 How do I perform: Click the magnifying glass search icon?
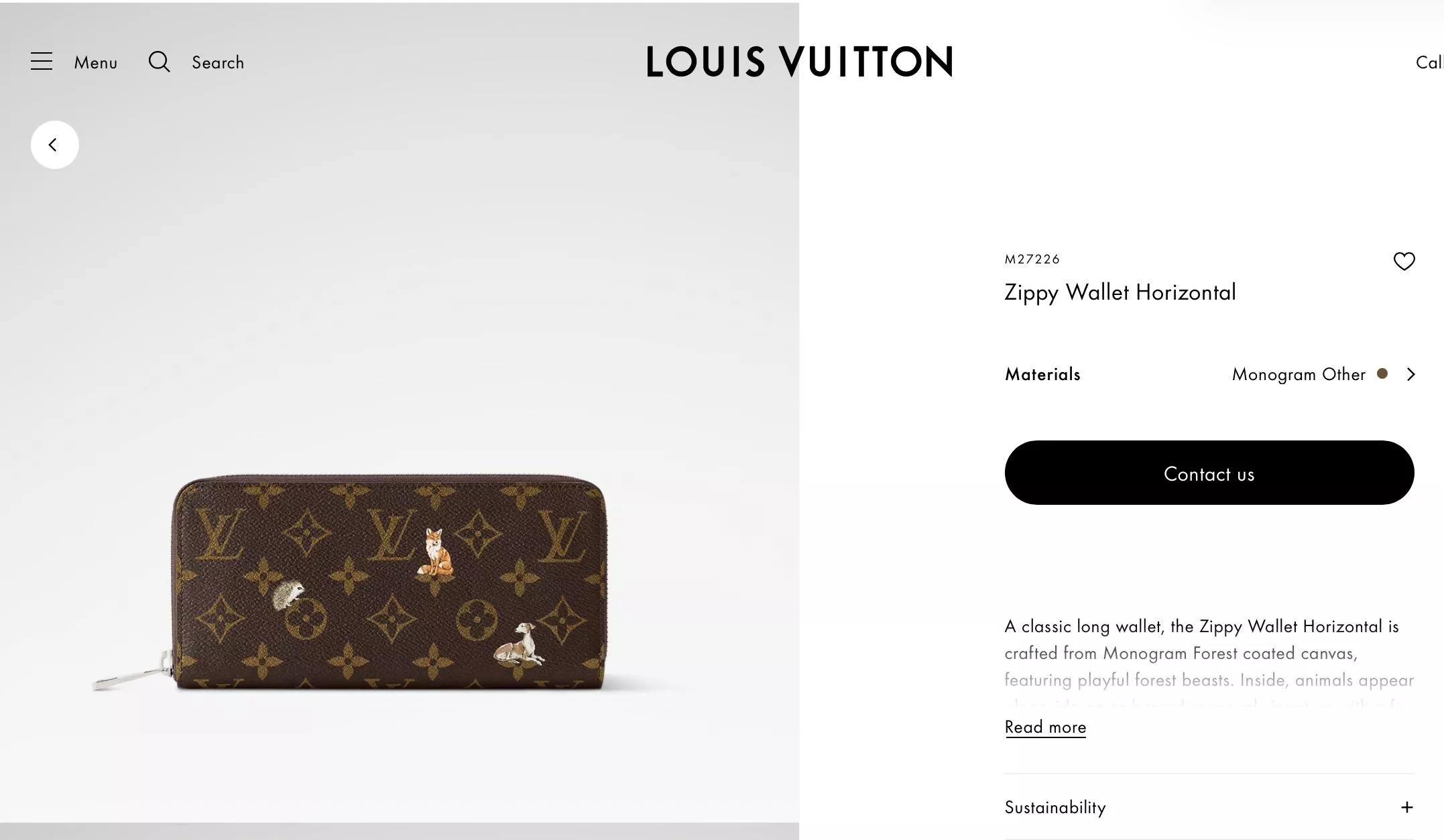click(x=159, y=62)
